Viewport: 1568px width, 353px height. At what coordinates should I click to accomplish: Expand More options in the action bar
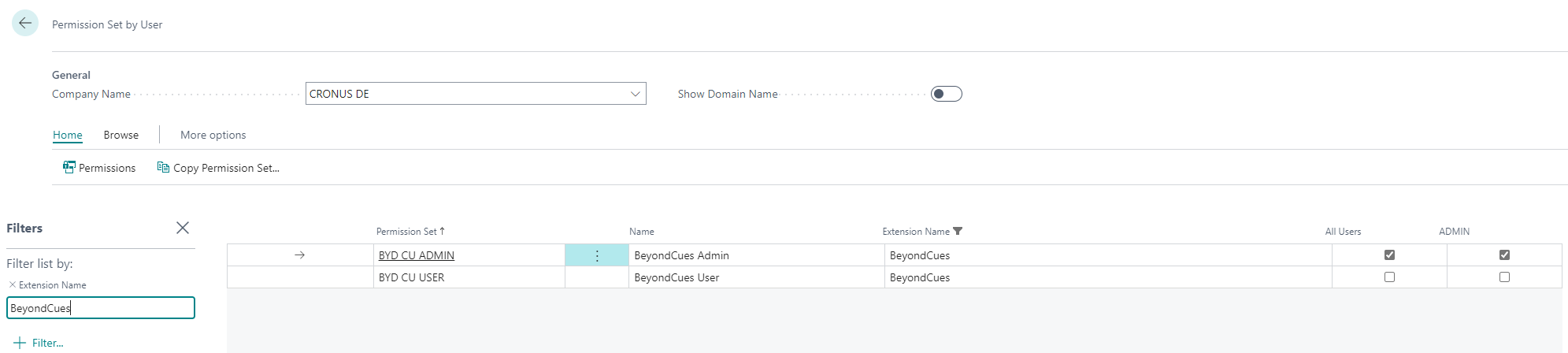tap(213, 135)
